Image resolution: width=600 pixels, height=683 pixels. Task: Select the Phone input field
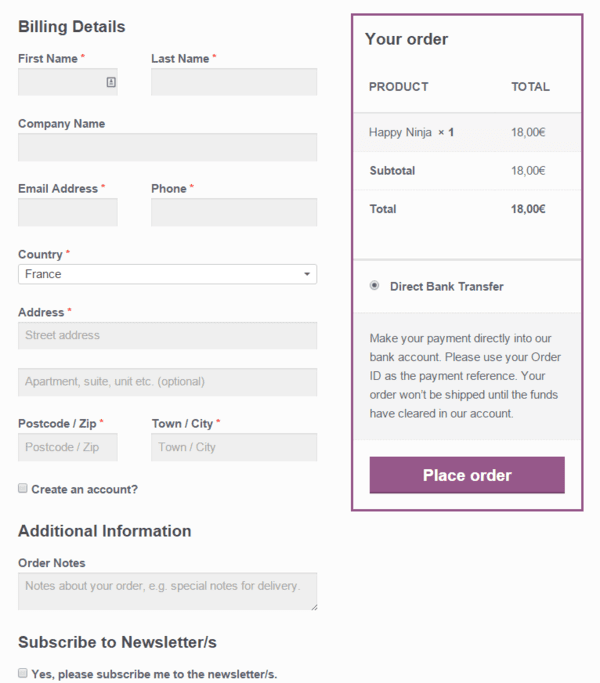[234, 212]
